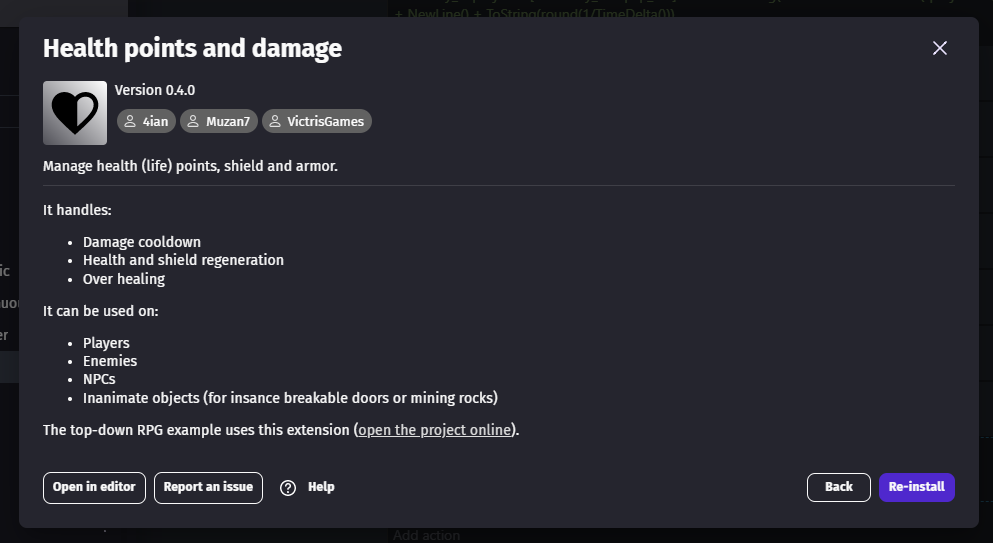This screenshot has height=543, width=993.
Task: Go back with the Back button
Action: coord(838,487)
